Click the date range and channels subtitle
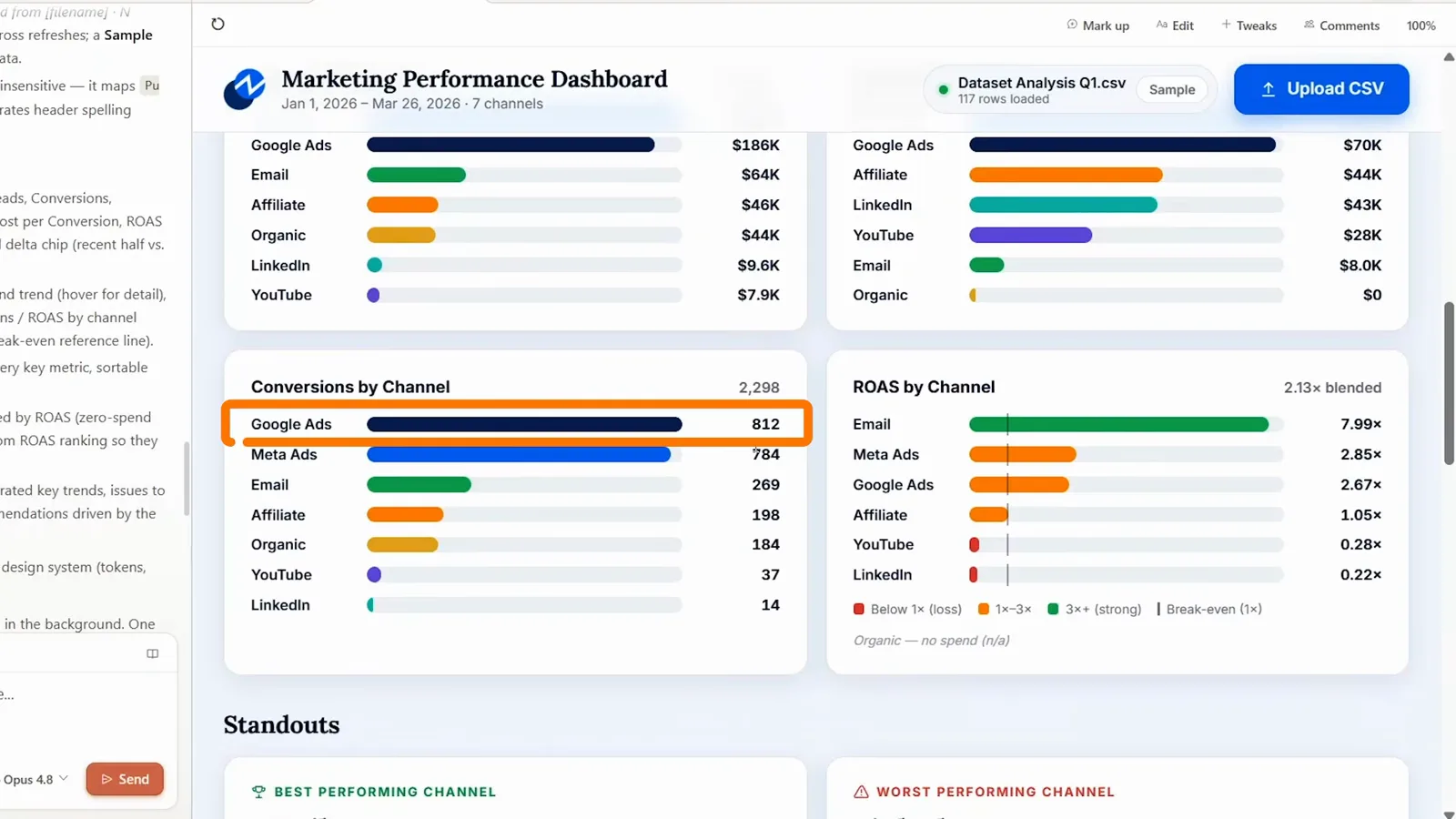 (412, 104)
